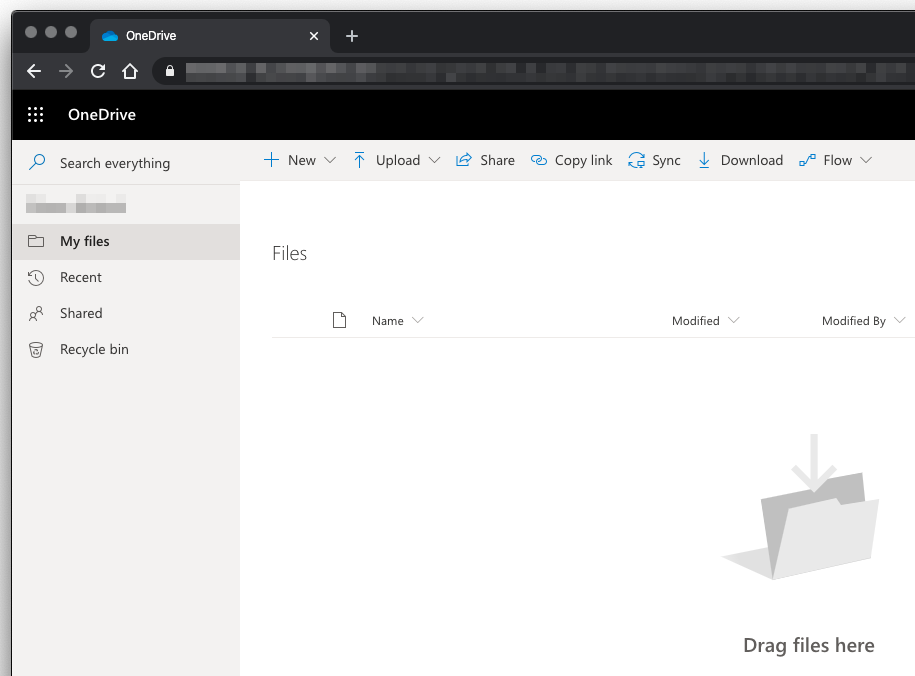The image size is (915, 676).
Task: Click the Recycle bin icon
Action: point(36,350)
